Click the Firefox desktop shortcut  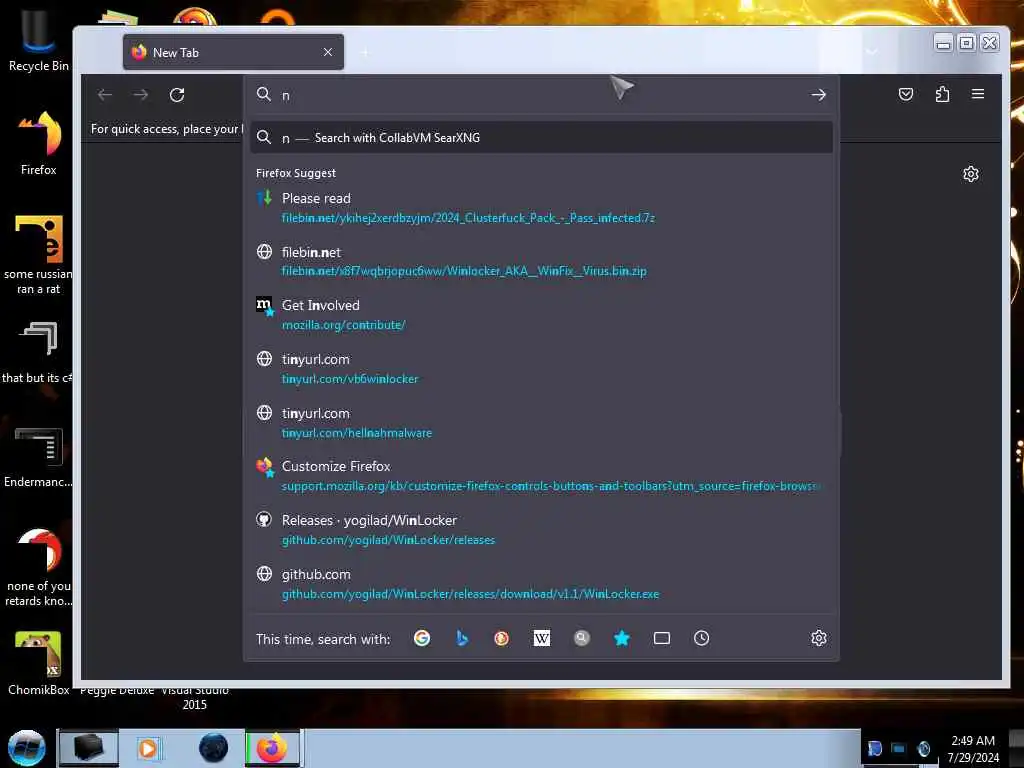(x=39, y=143)
